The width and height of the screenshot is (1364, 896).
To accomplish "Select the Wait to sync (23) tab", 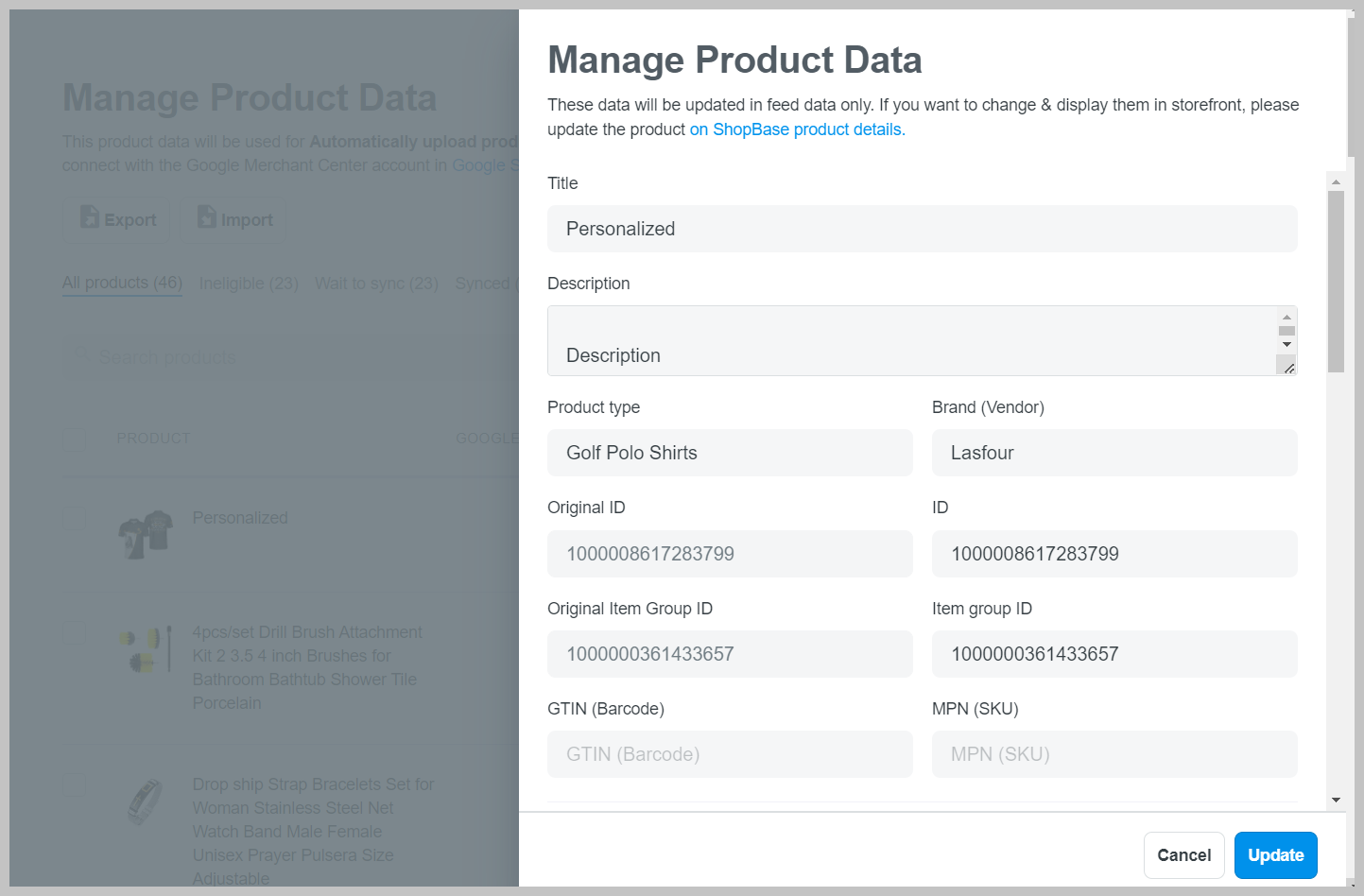I will click(x=376, y=284).
